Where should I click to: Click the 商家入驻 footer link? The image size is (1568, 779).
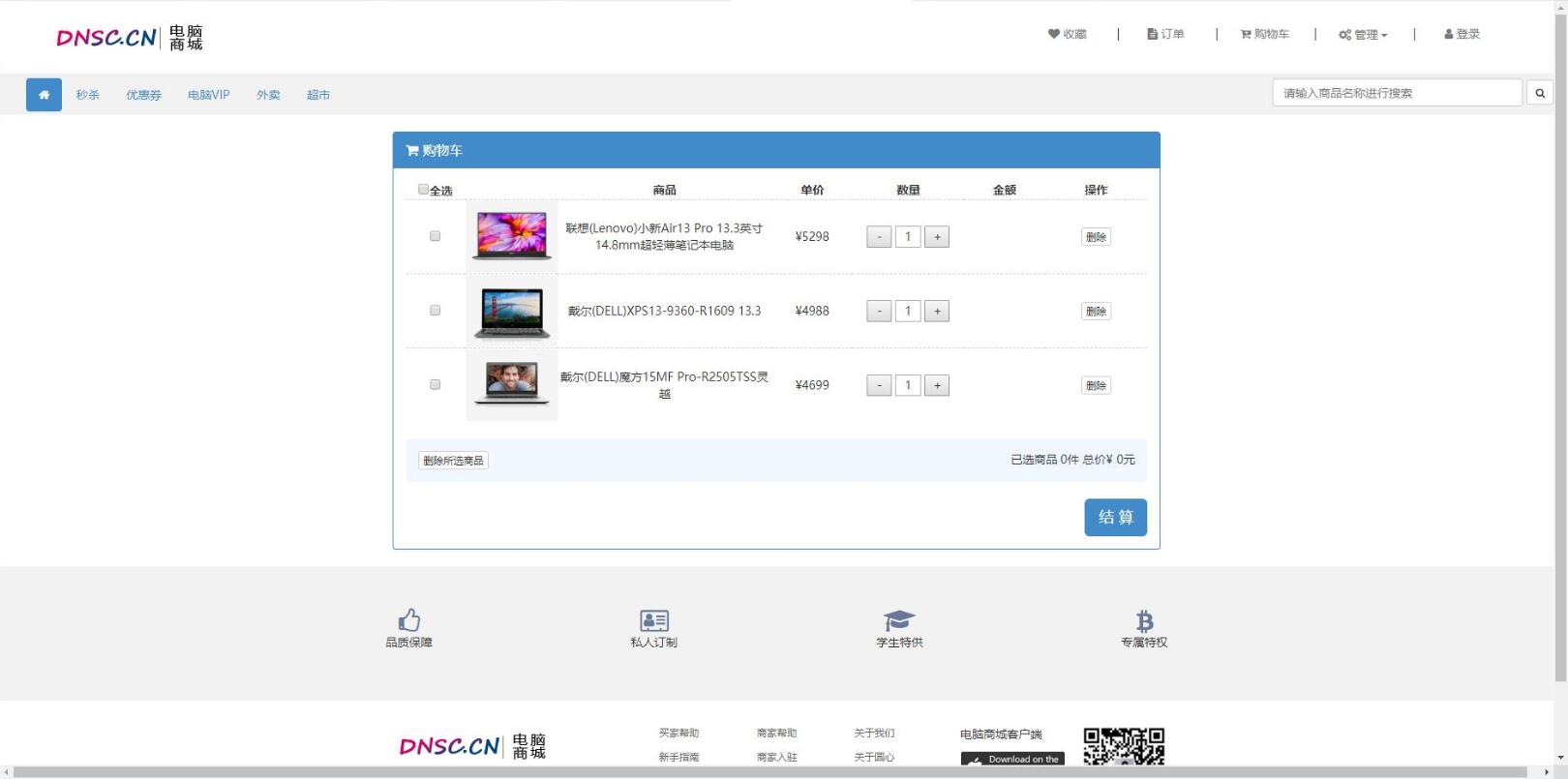776,757
